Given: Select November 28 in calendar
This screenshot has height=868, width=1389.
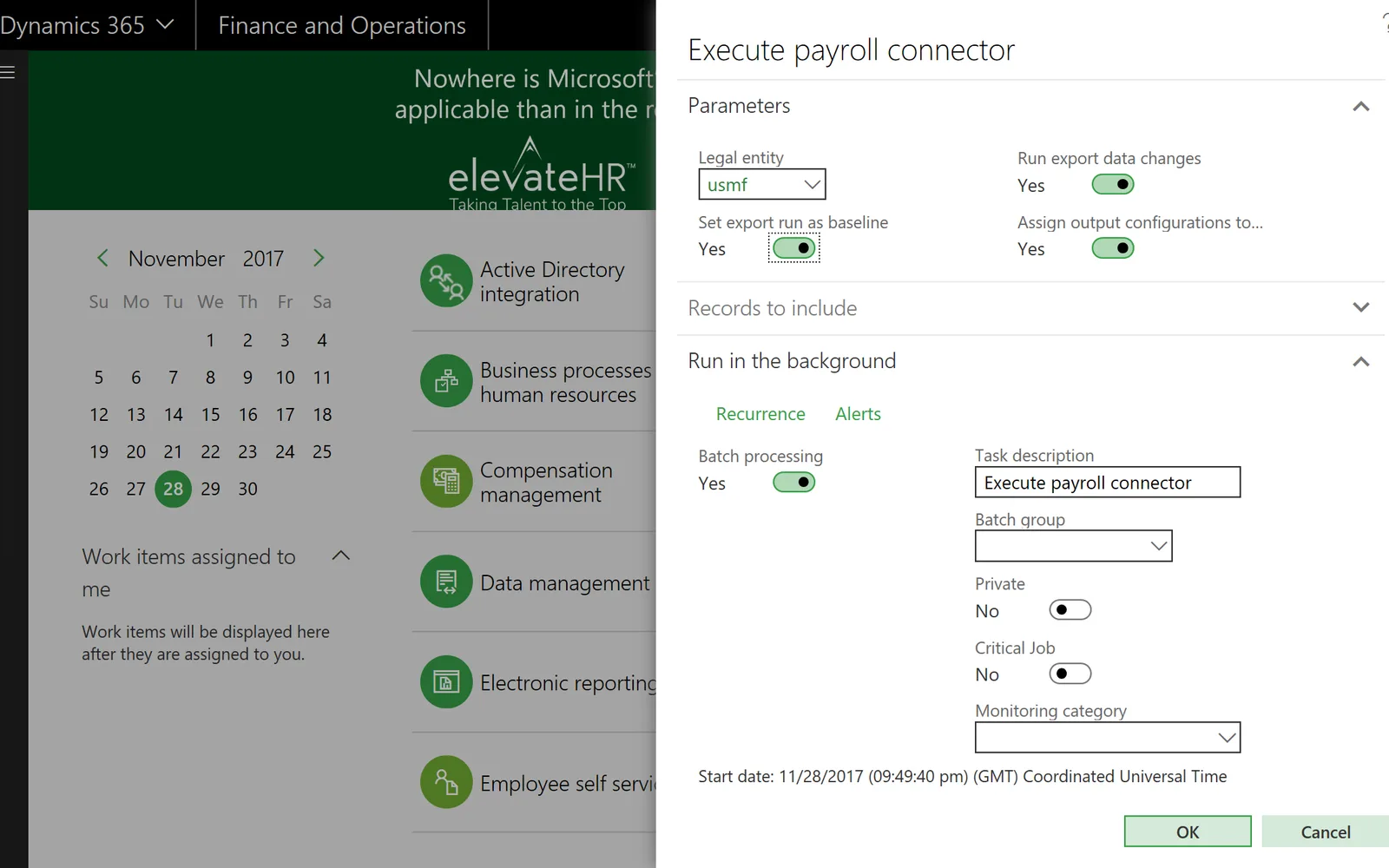Looking at the screenshot, I should pyautogui.click(x=173, y=489).
